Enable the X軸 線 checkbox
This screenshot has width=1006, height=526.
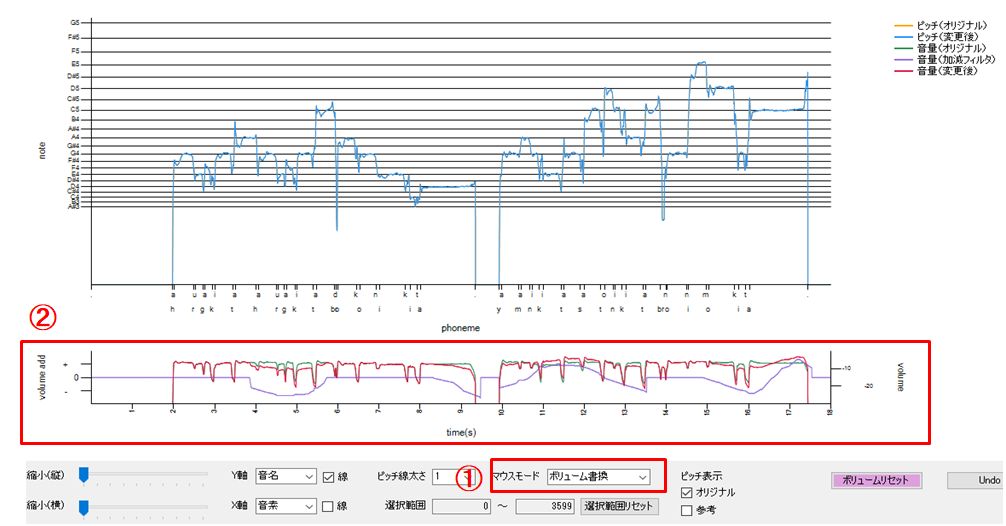329,507
